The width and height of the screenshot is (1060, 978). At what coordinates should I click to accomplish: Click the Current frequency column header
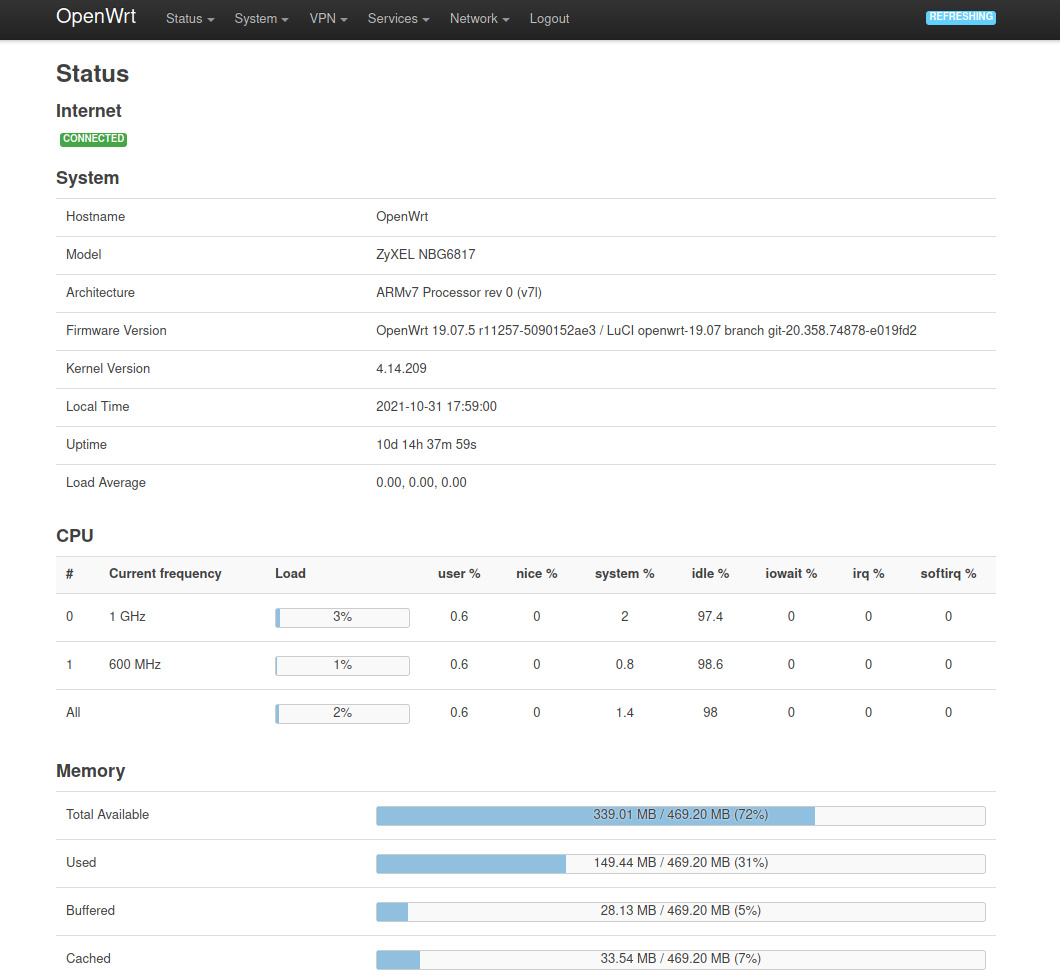pyautogui.click(x=165, y=574)
